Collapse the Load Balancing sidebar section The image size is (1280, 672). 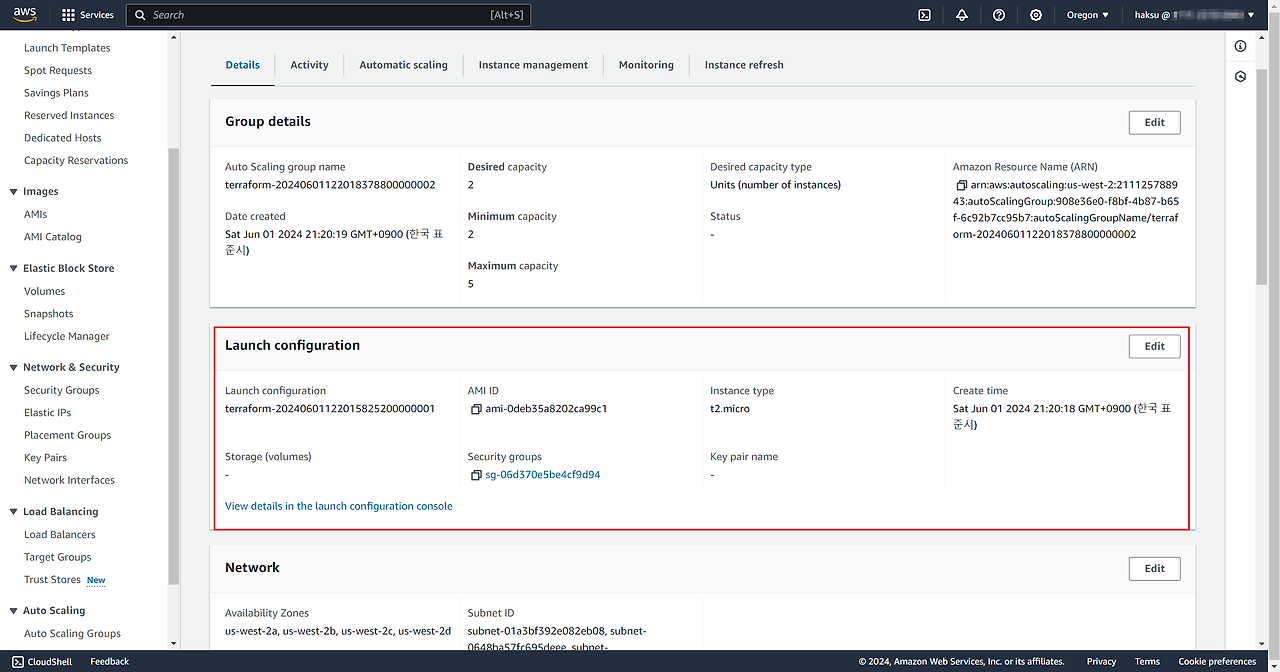(14, 512)
